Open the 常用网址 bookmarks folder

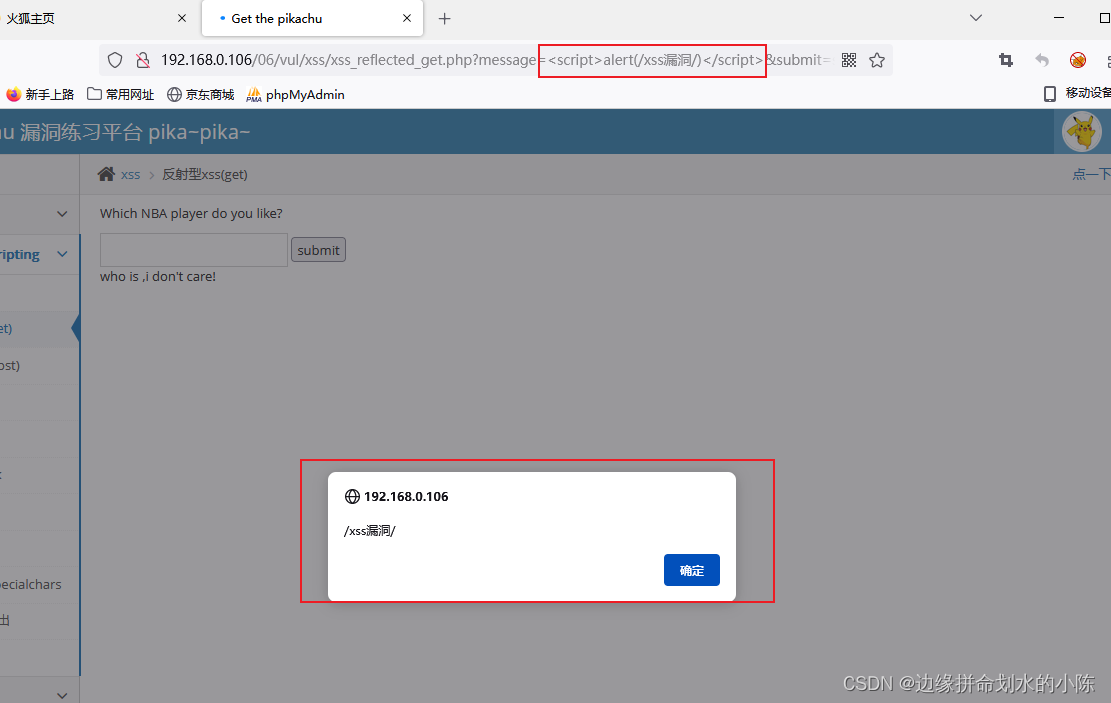(x=120, y=94)
